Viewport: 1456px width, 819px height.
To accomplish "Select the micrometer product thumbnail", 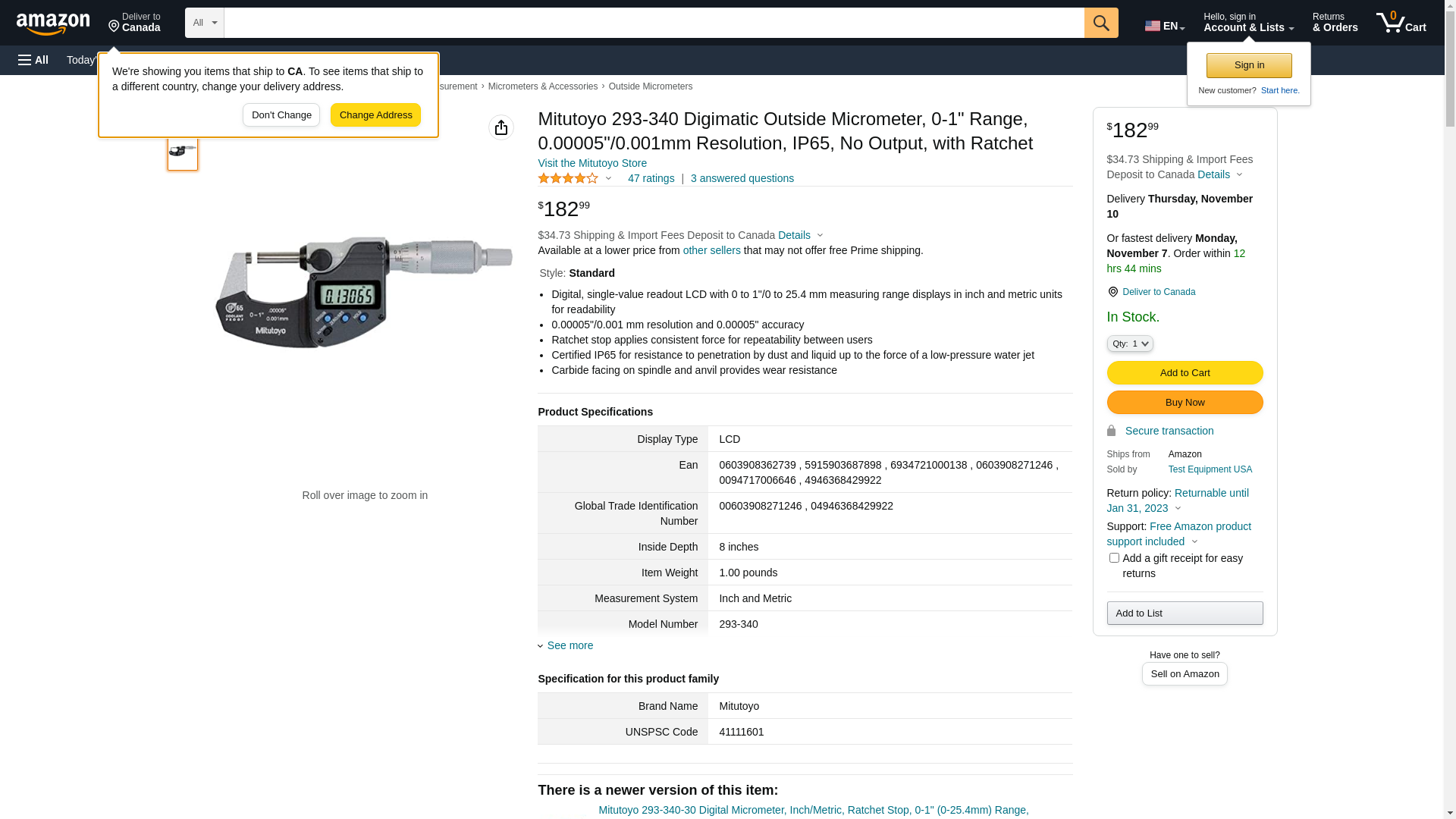I will click(183, 152).
